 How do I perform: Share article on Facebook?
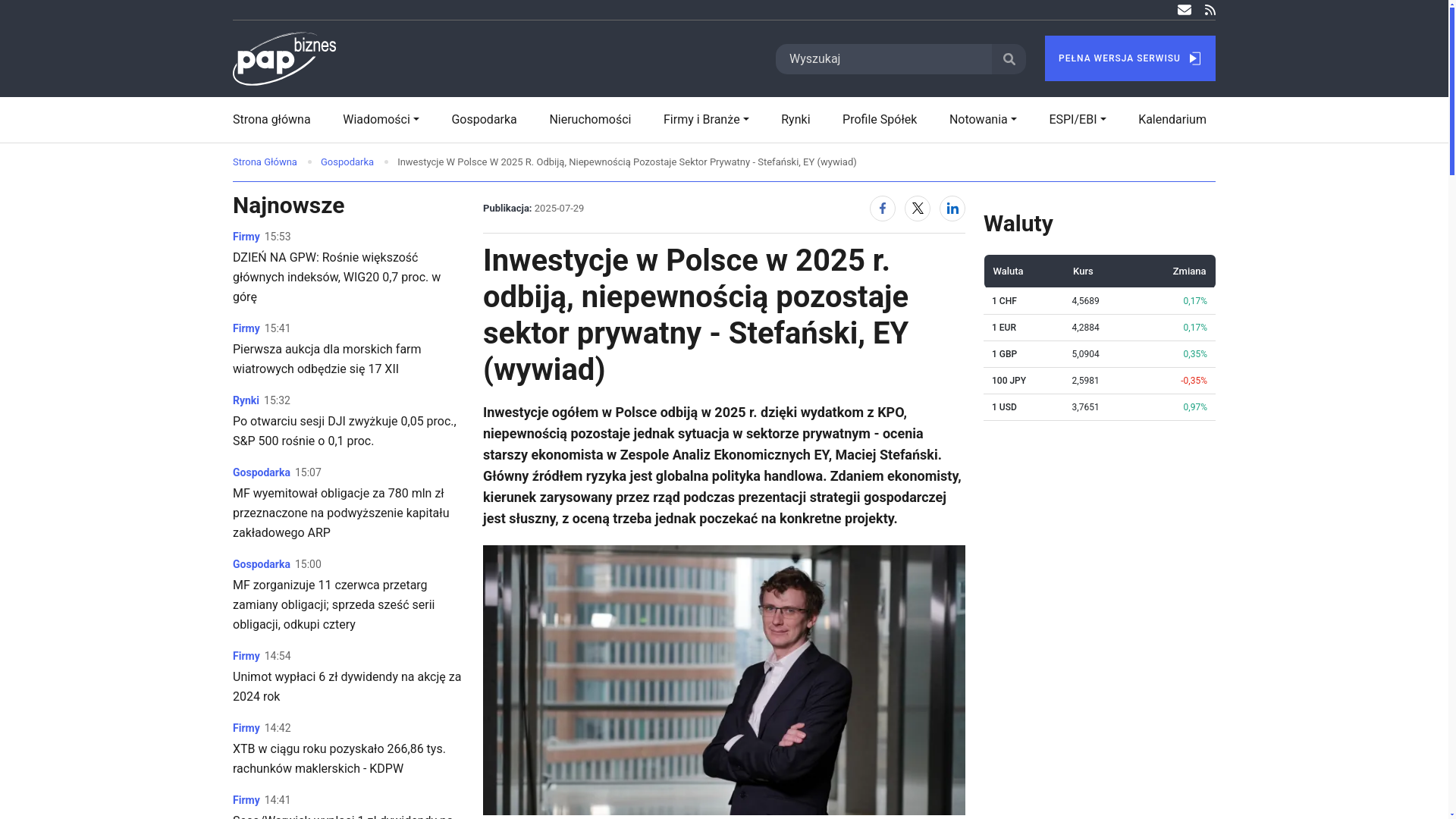click(x=883, y=209)
